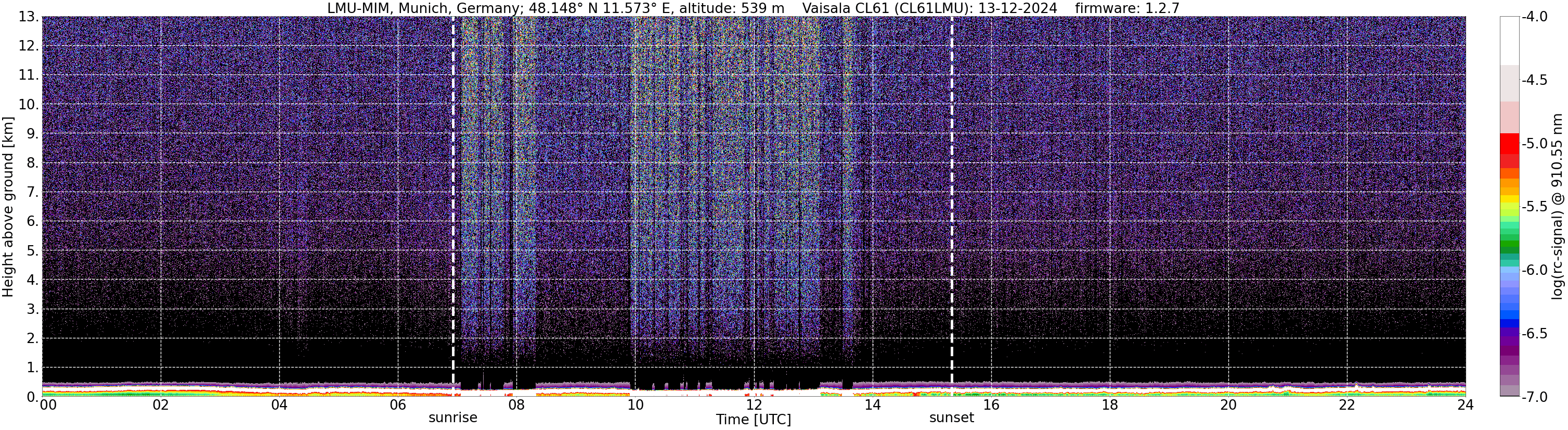Click the '22' time tick label

click(1347, 405)
